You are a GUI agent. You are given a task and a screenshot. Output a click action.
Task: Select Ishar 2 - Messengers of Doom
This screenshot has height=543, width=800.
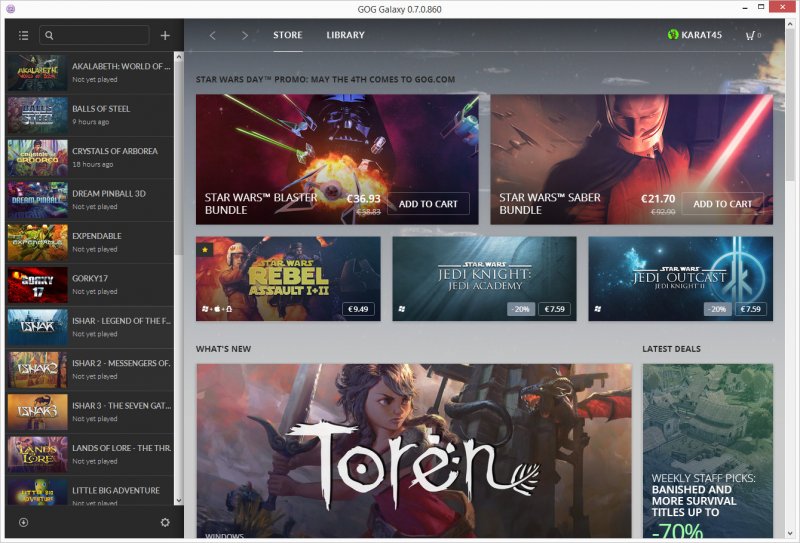tap(90, 369)
